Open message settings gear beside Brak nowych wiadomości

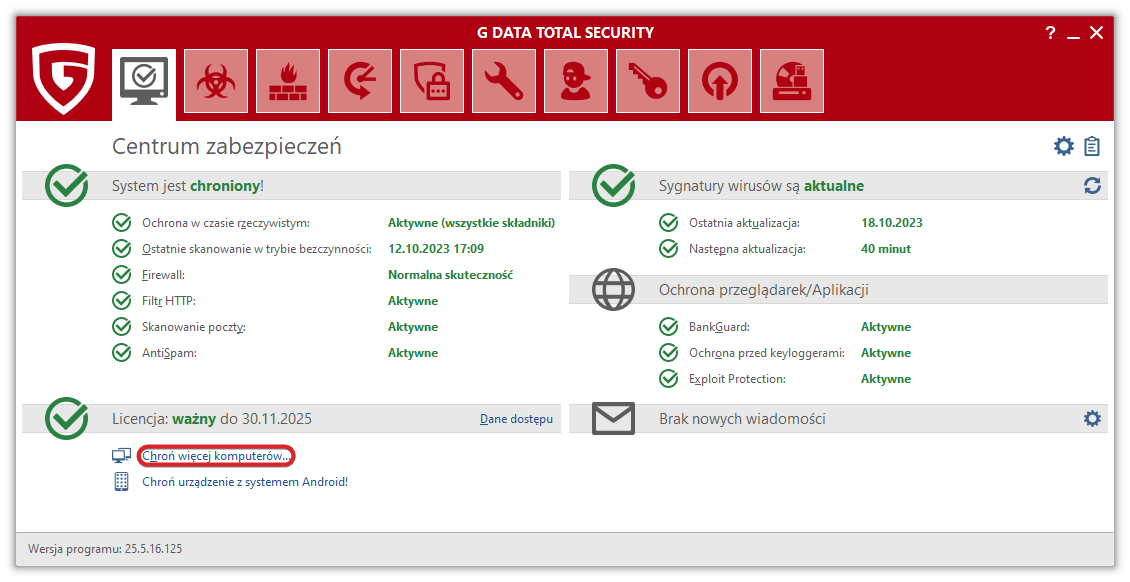click(1093, 418)
